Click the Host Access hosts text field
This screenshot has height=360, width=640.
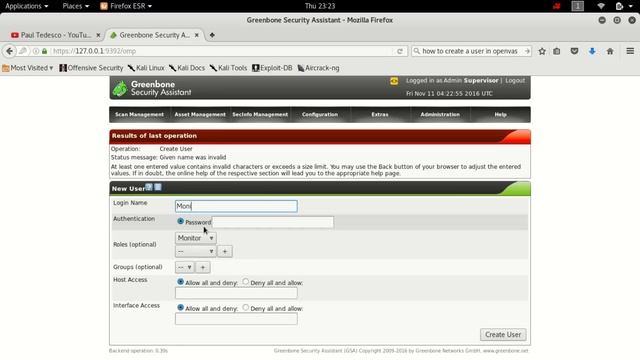click(x=236, y=293)
